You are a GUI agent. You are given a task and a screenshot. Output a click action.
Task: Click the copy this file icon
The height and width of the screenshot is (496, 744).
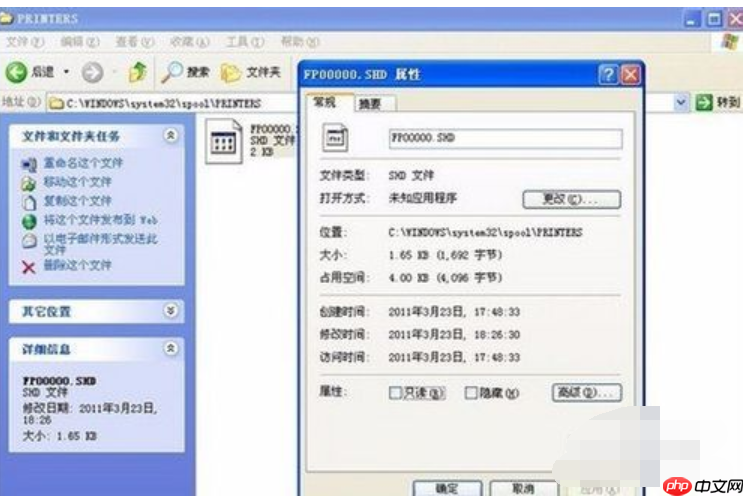(x=29, y=202)
